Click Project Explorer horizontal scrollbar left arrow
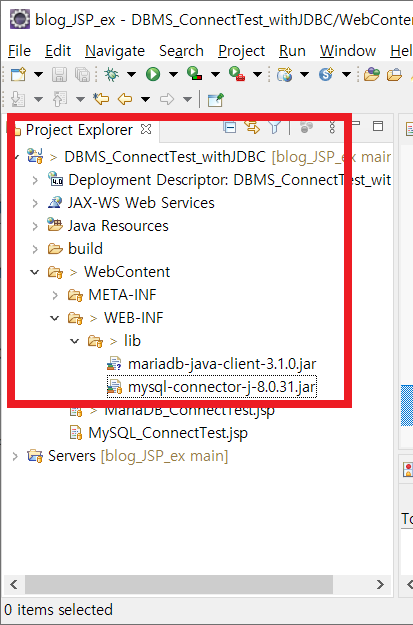Screen dimensions: 413x625 click(x=14, y=585)
